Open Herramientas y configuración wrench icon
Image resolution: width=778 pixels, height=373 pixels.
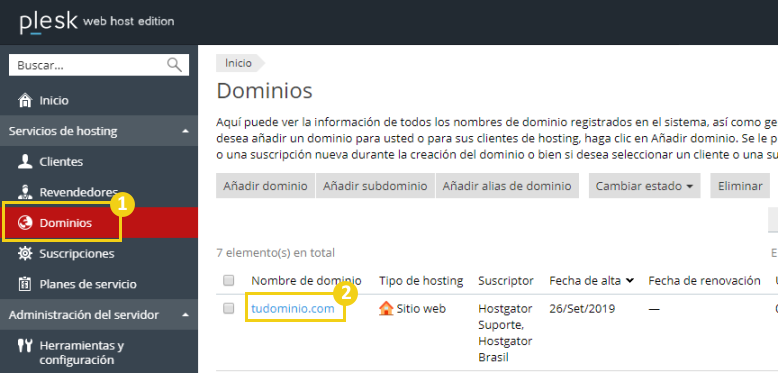coord(25,346)
